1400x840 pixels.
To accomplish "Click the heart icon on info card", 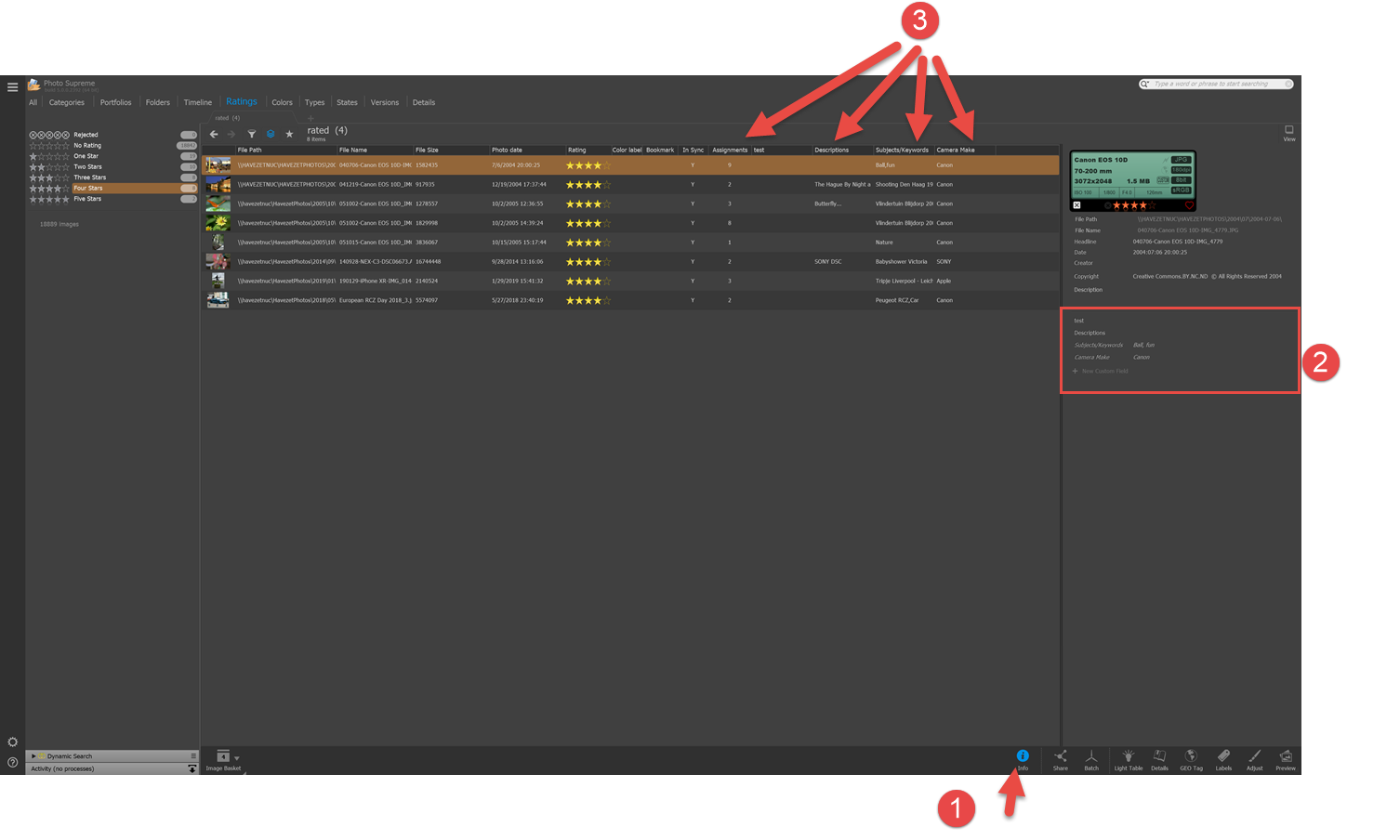I will [1189, 205].
